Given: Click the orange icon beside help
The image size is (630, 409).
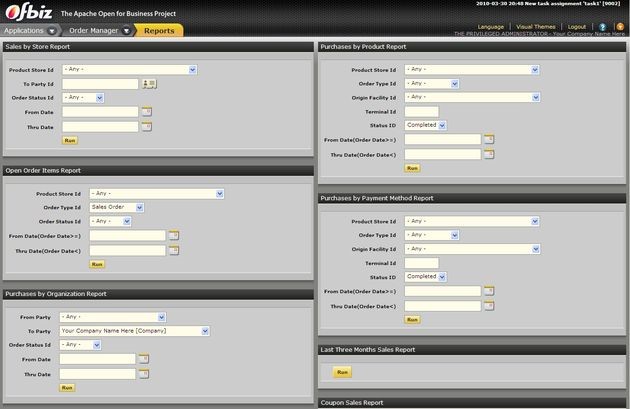Looking at the screenshot, I should point(620,27).
